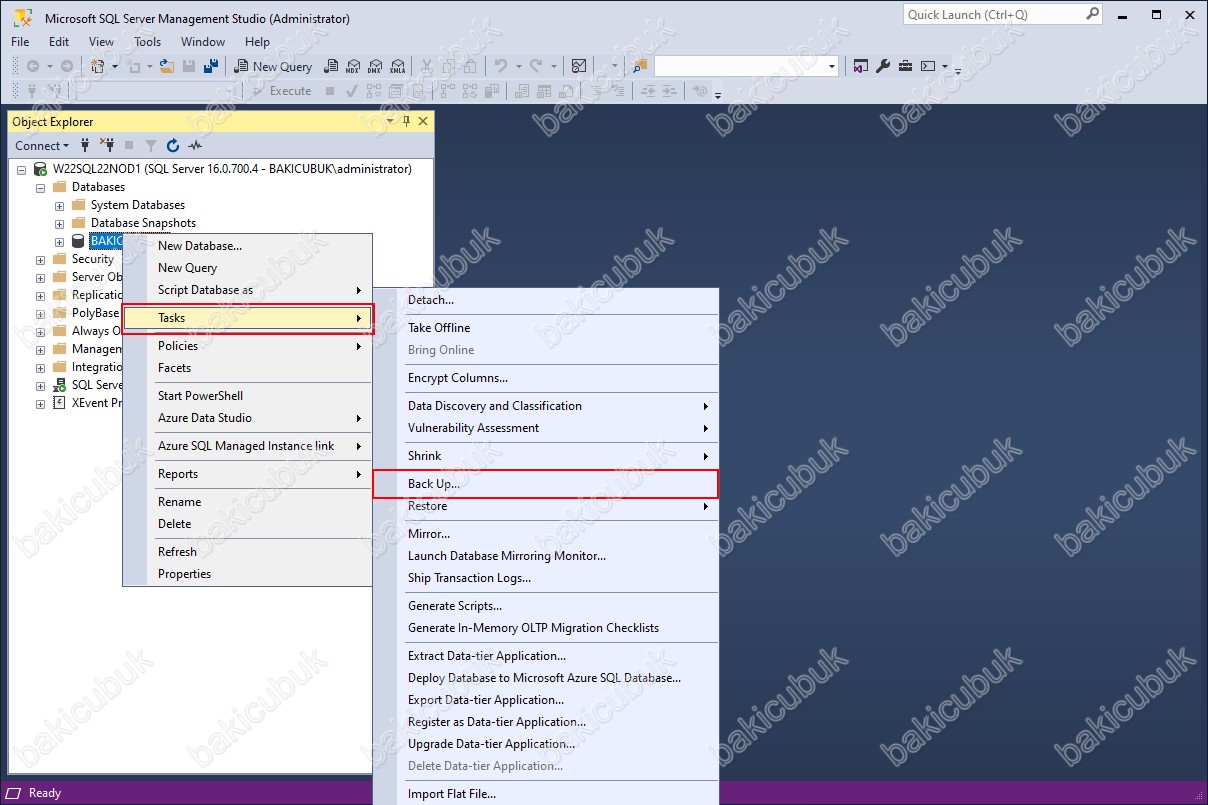Select the Database Snapshots tree item
1208x805 pixels.
tap(143, 223)
